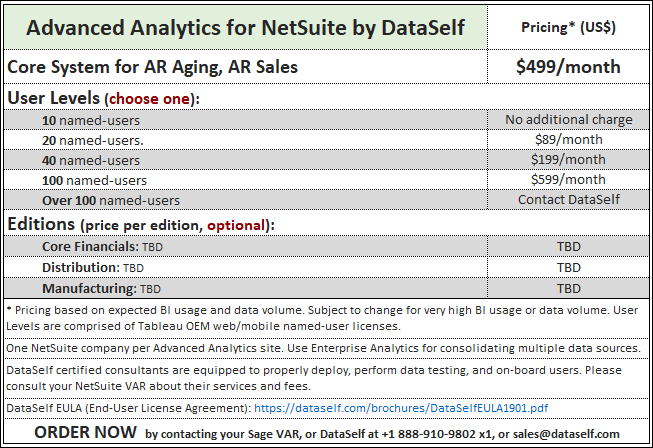Viewport: 653px width, 448px height.
Task: Select the 40 named-users row
Action: 326,160
